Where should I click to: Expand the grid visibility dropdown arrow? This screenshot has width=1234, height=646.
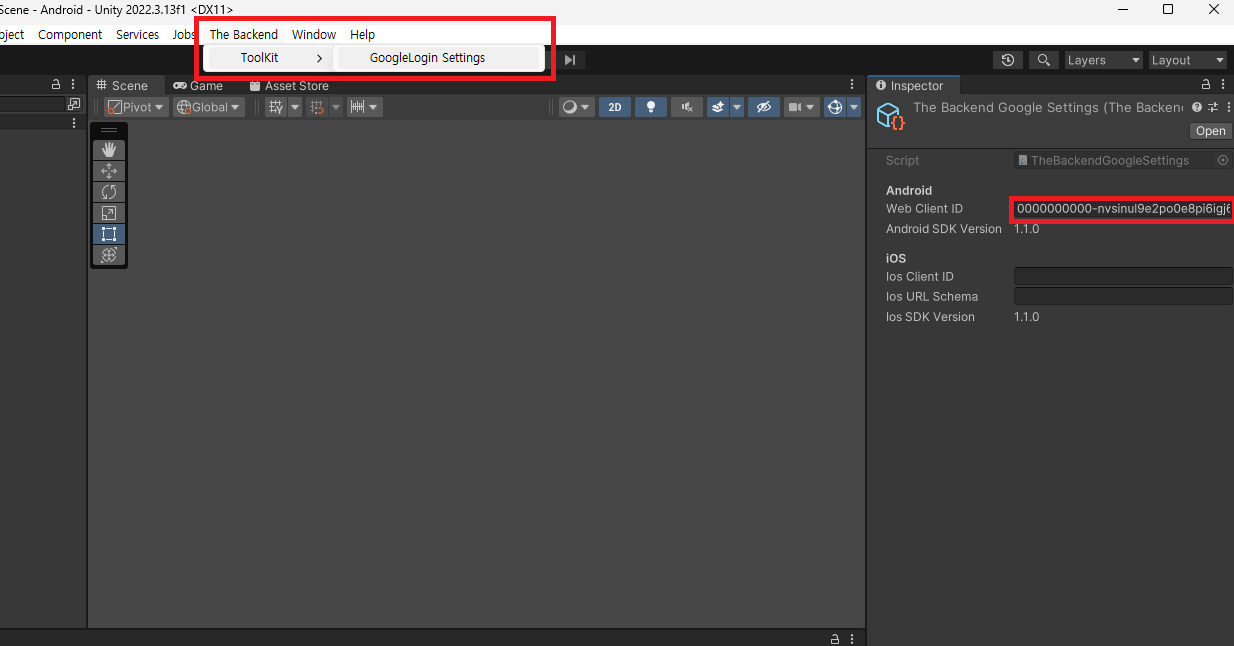[295, 107]
